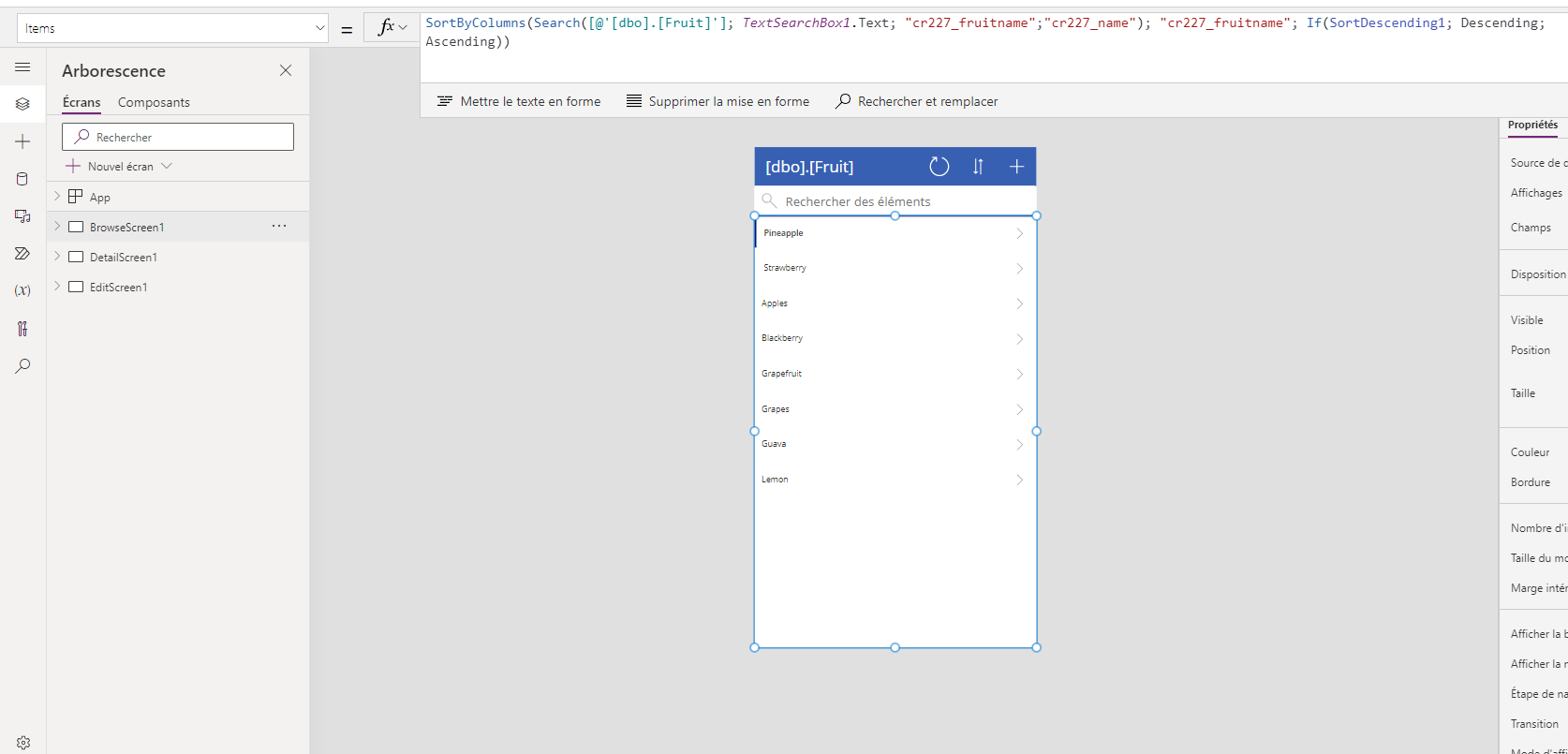
Task: Open the Tree view layers icon
Action: pos(22,104)
